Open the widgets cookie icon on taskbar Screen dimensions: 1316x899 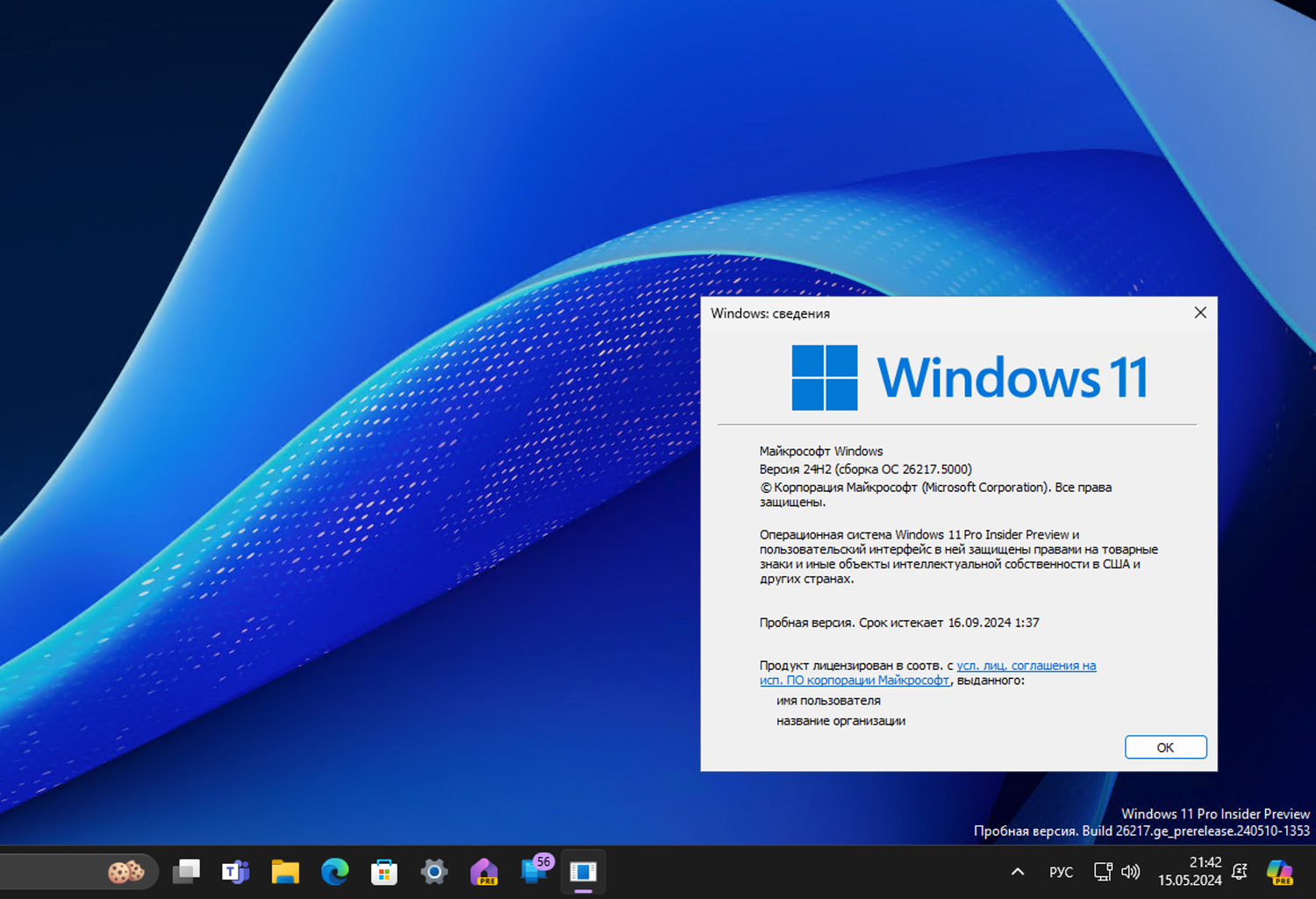(x=125, y=871)
